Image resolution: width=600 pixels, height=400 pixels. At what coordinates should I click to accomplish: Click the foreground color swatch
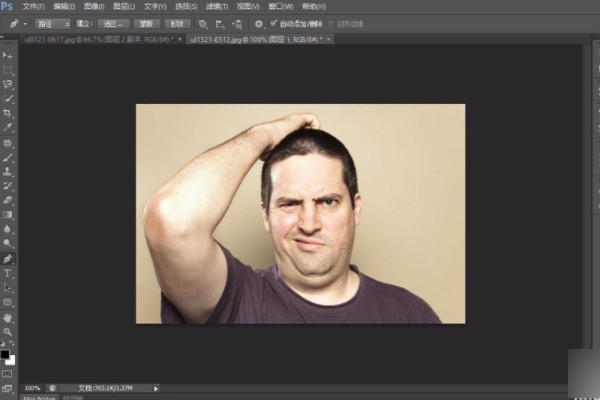pyautogui.click(x=5, y=354)
